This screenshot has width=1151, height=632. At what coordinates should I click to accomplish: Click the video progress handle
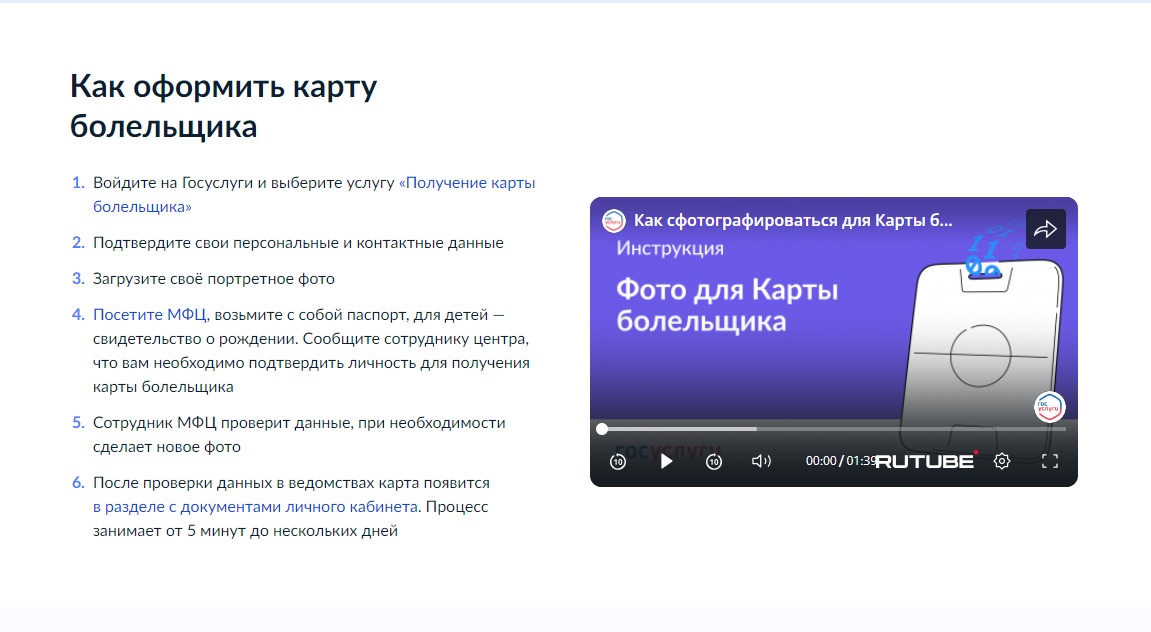602,429
